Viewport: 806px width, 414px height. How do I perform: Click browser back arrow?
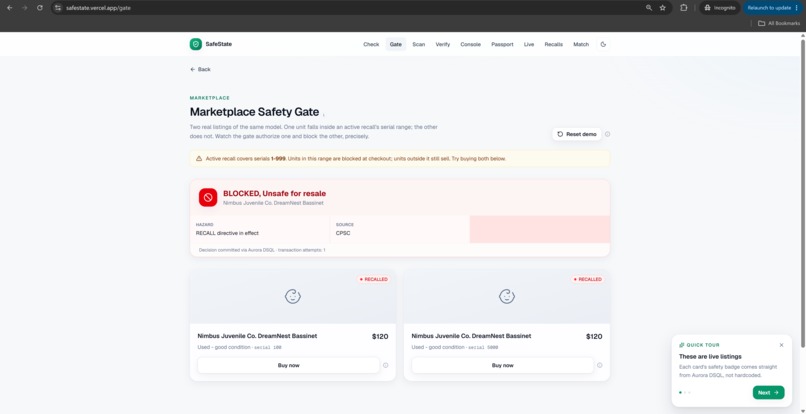point(9,8)
